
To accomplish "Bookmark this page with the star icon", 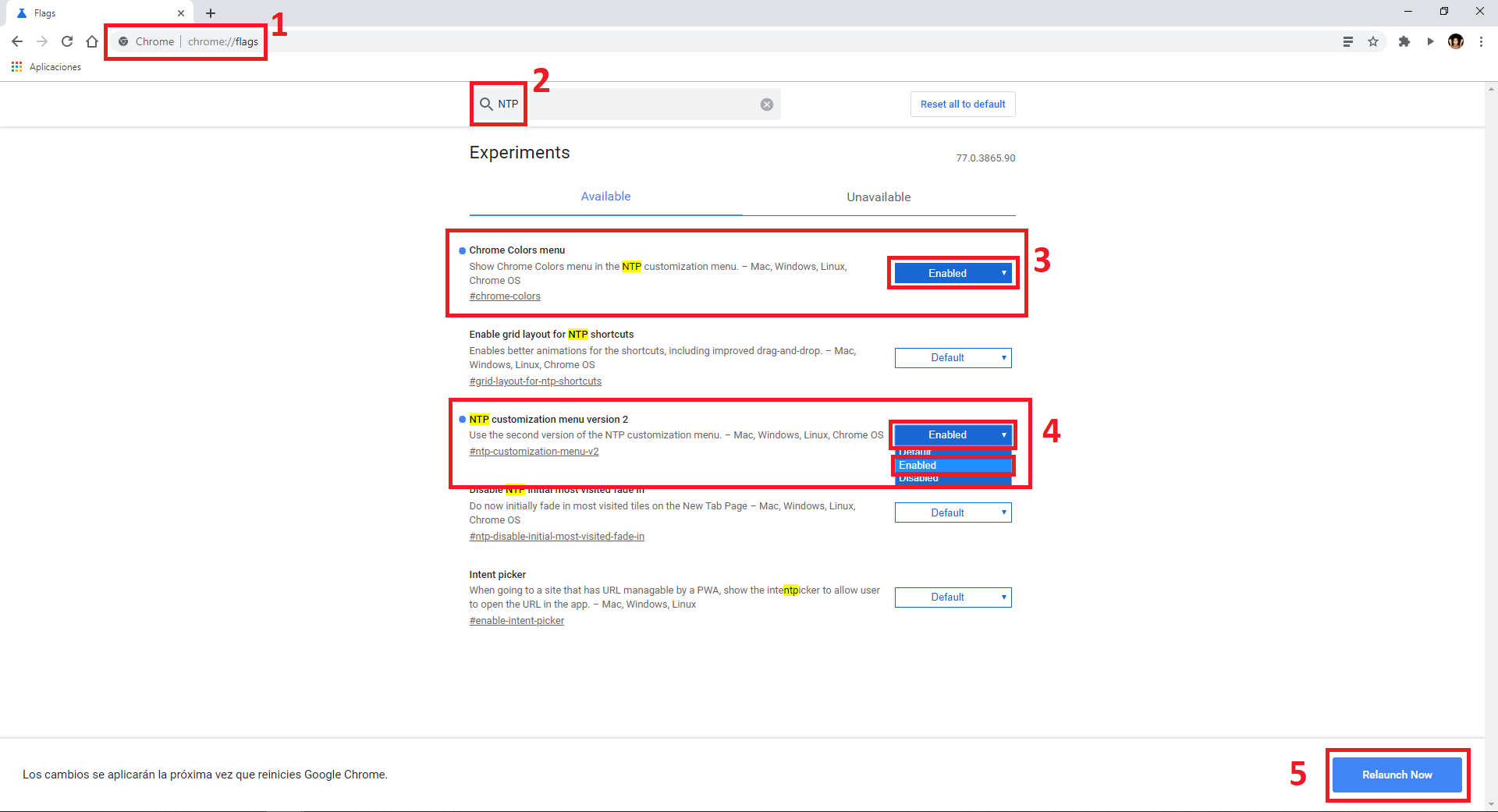I will tap(1373, 41).
